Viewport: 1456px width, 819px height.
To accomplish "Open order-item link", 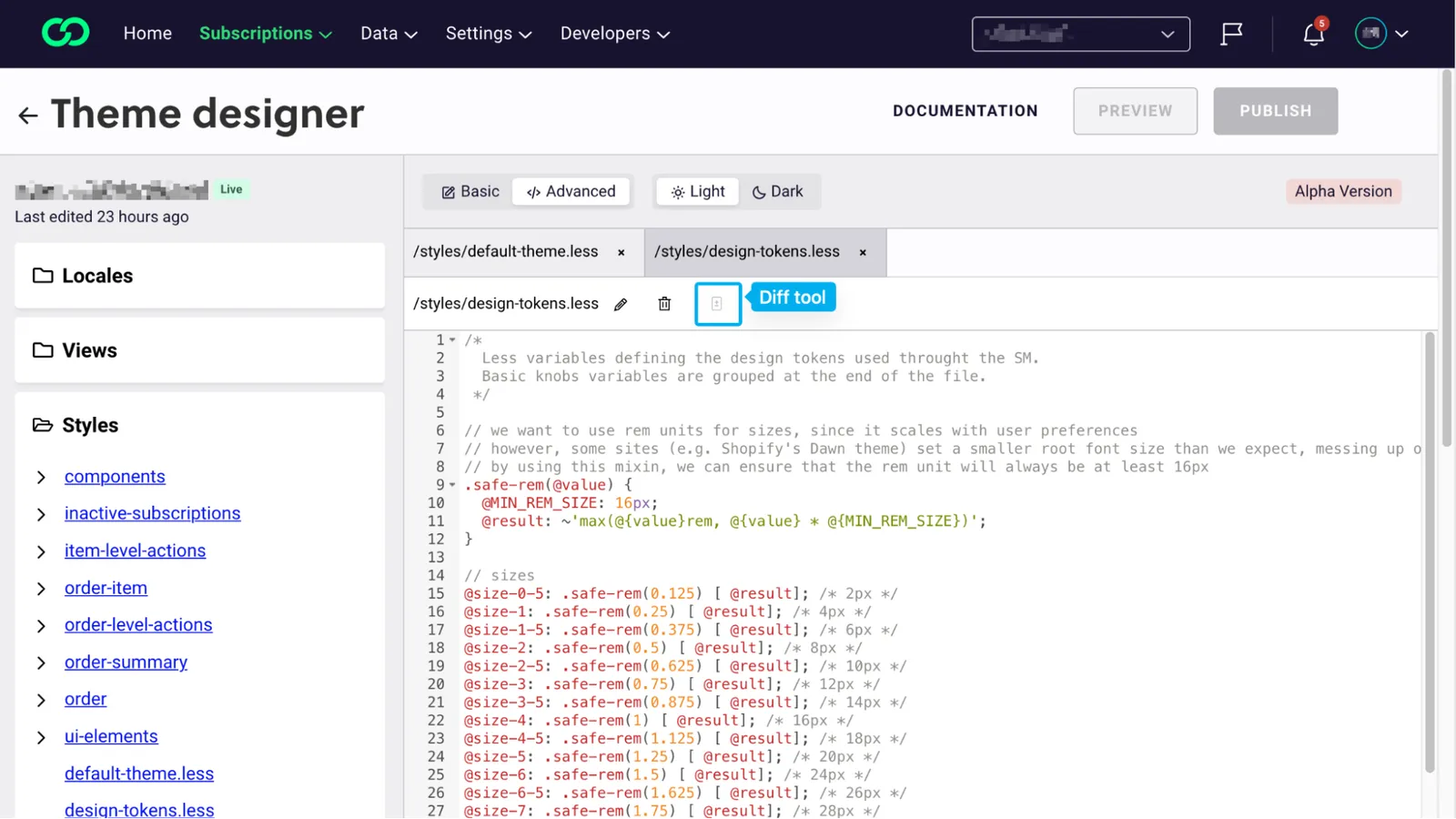I will coord(106,588).
